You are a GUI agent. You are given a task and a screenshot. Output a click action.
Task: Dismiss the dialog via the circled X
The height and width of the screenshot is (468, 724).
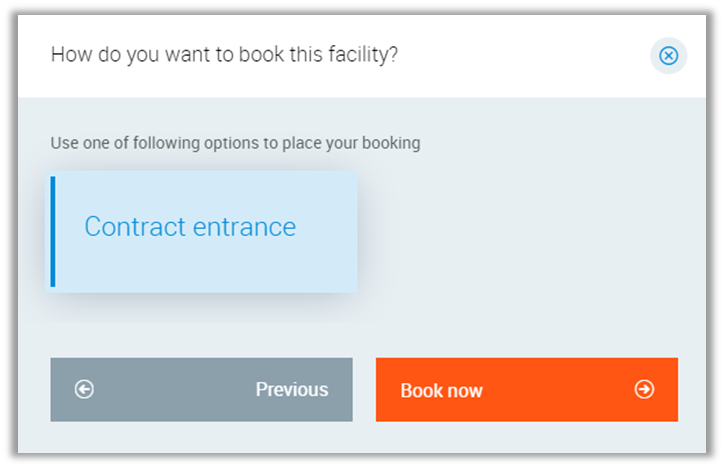point(668,56)
